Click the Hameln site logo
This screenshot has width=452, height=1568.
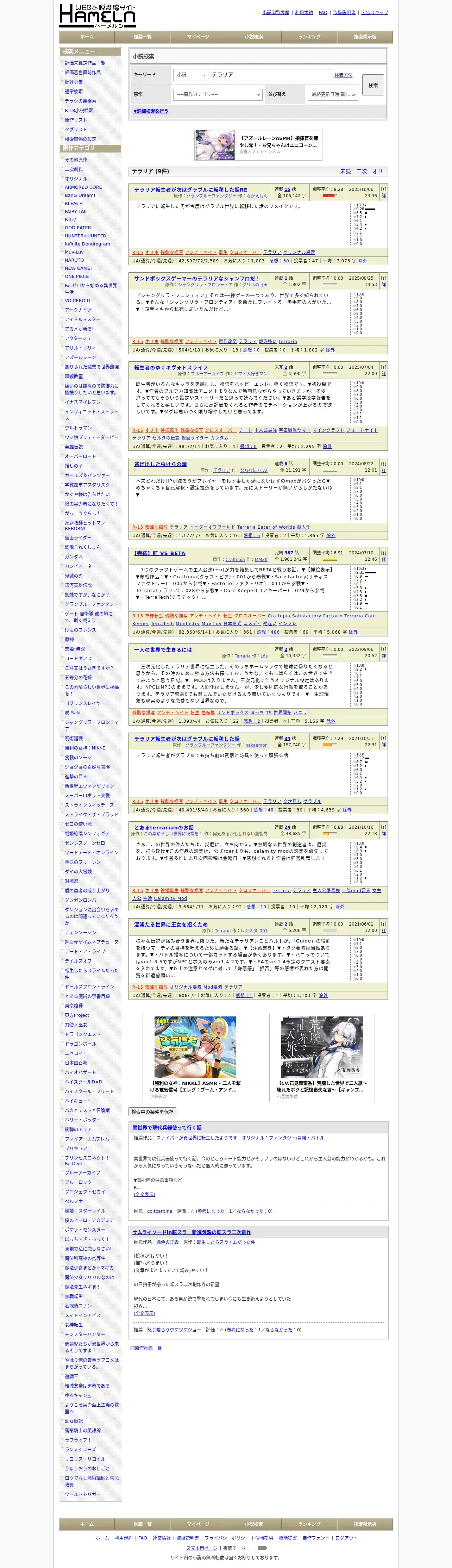click(98, 16)
